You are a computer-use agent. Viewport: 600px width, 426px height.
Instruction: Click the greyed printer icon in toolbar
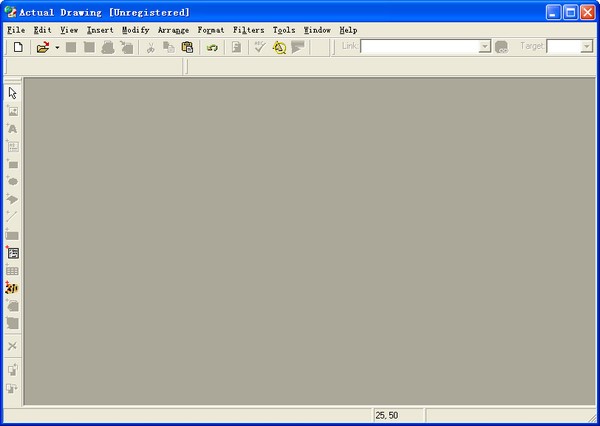pyautogui.click(x=108, y=47)
